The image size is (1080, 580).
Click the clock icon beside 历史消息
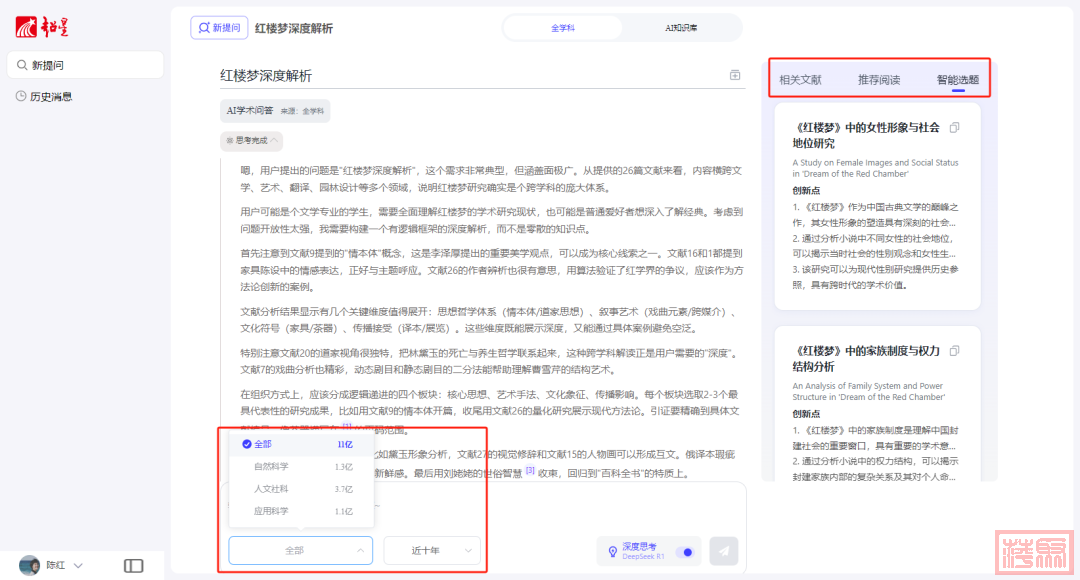pyautogui.click(x=21, y=97)
